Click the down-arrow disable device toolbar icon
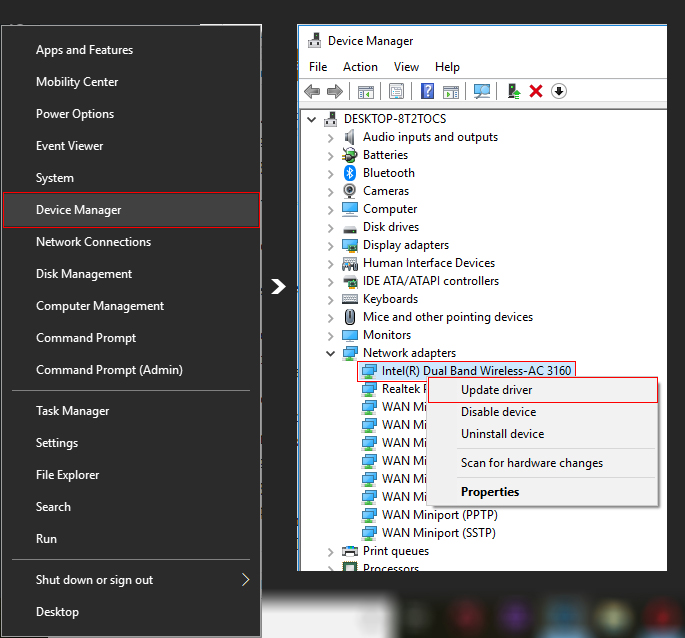This screenshot has height=638, width=685. click(x=559, y=91)
